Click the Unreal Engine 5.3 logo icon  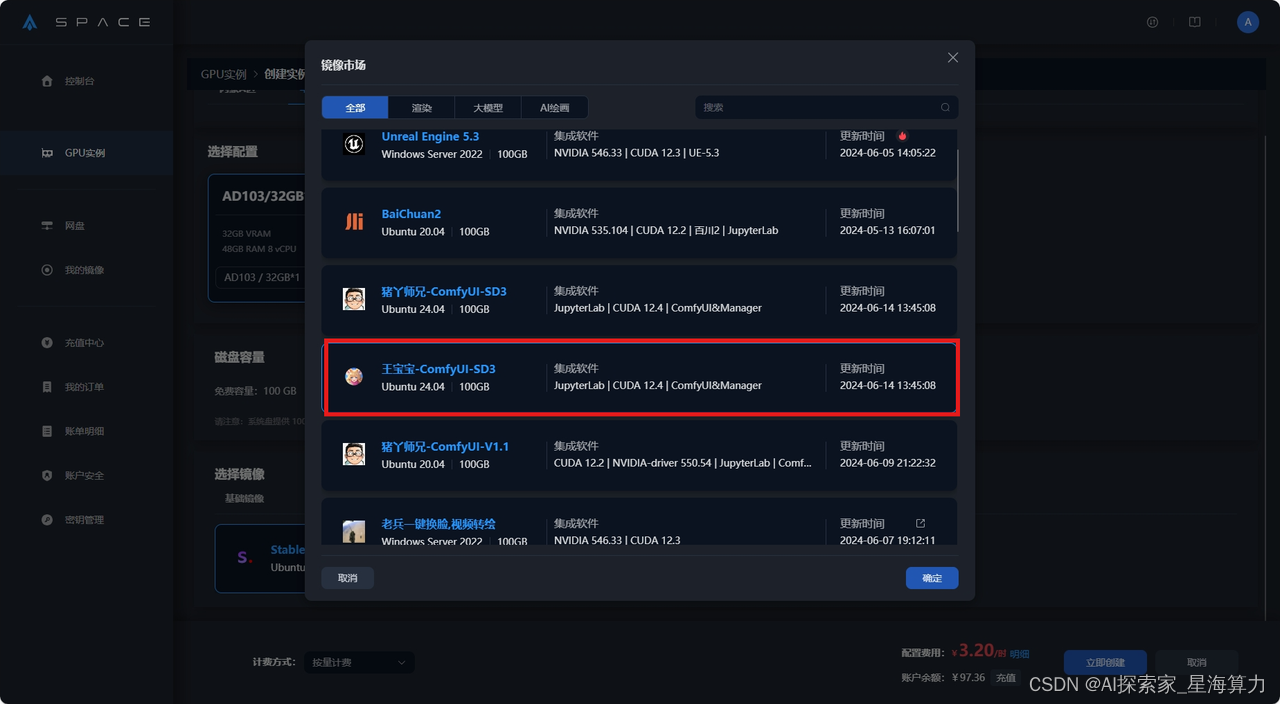pyautogui.click(x=354, y=144)
